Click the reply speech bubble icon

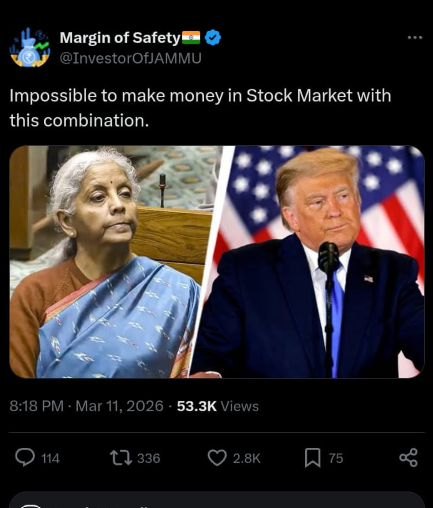(25, 457)
